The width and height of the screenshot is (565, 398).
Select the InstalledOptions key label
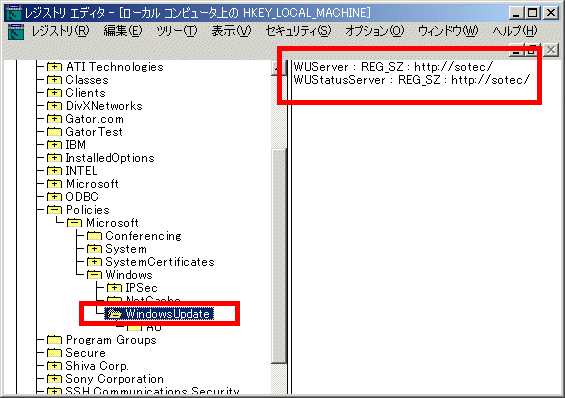(x=110, y=158)
